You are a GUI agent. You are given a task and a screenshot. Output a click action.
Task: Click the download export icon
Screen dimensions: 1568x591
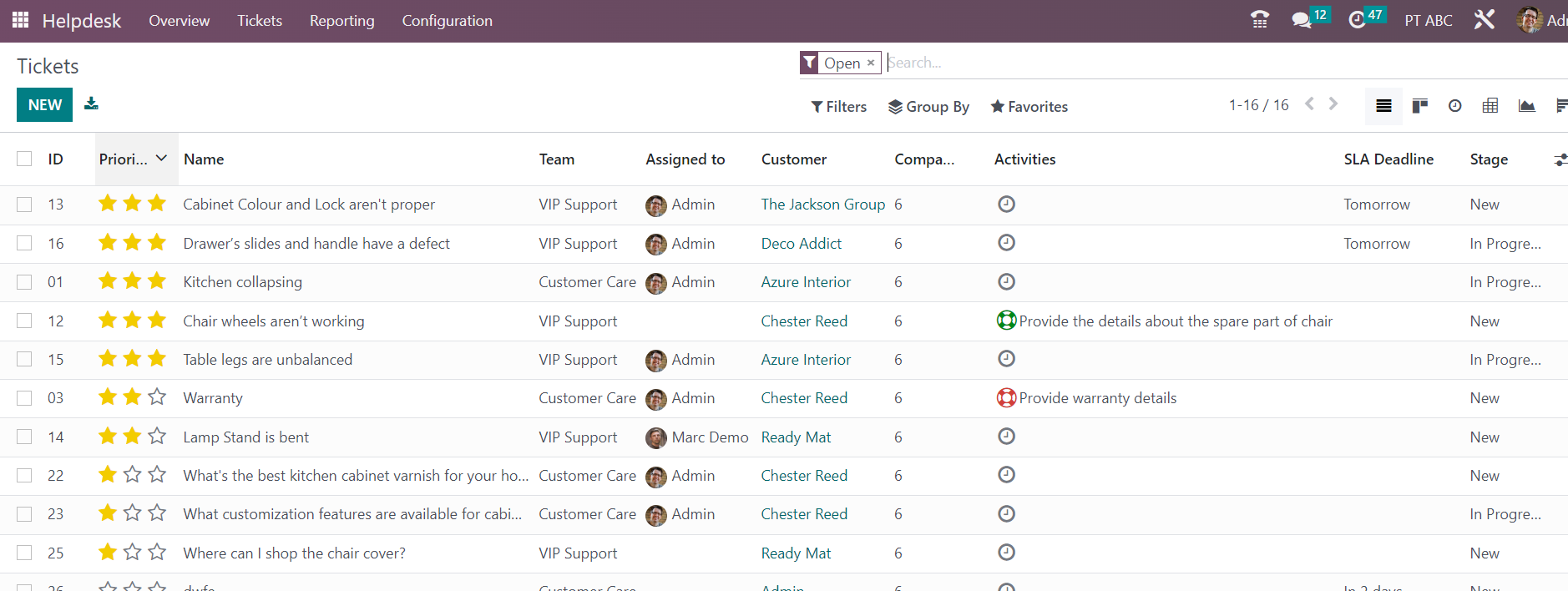point(91,104)
